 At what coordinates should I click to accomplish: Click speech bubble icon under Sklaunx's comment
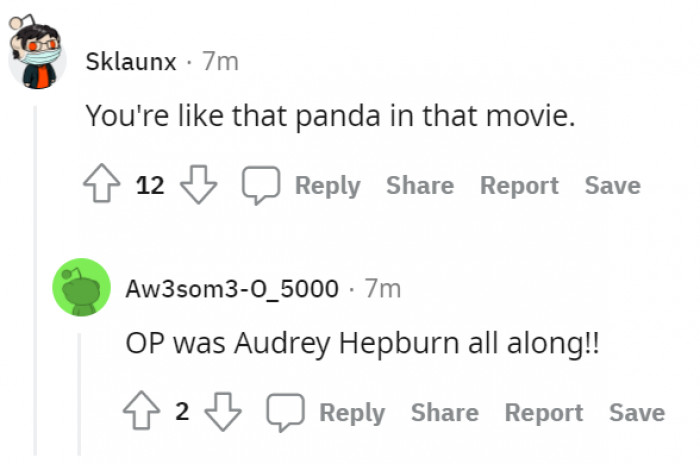tap(260, 186)
